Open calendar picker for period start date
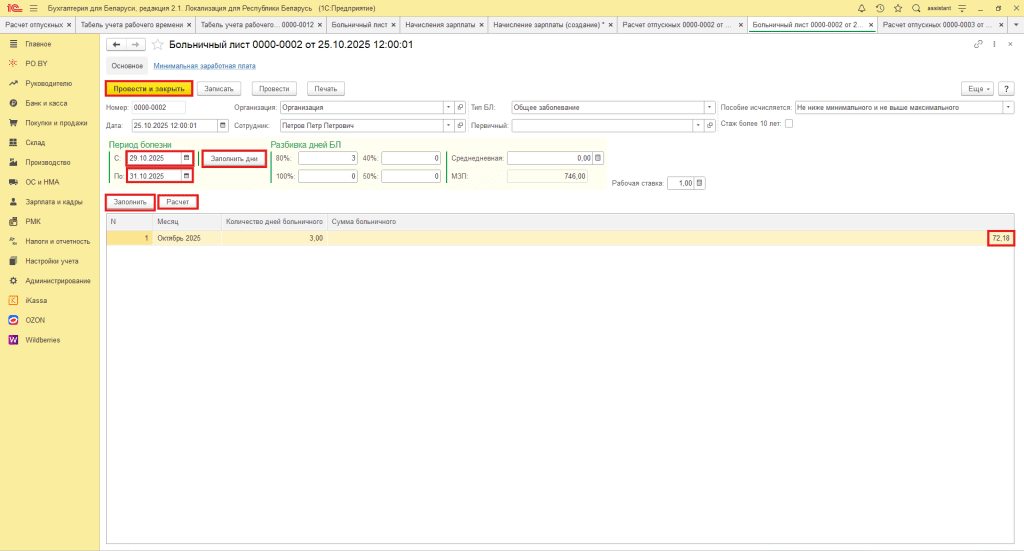 [x=186, y=158]
